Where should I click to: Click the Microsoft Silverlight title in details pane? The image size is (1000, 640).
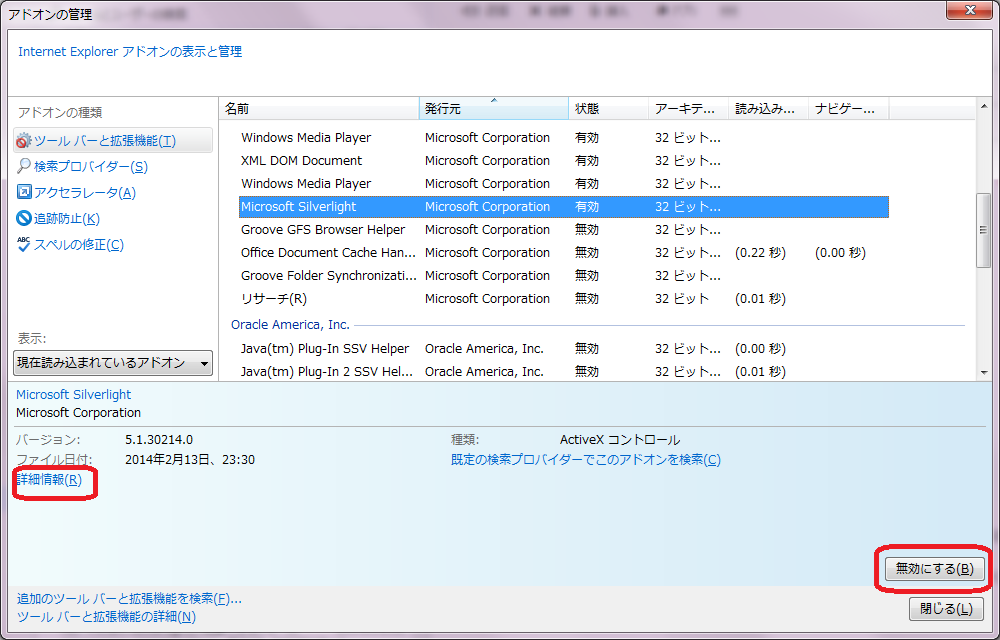tap(73, 395)
